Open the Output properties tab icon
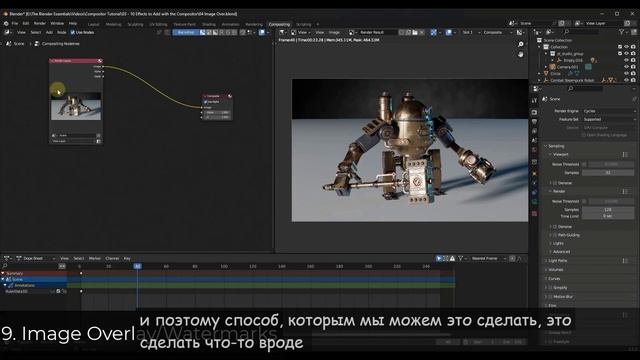This screenshot has width=640, height=360. pos(534,122)
